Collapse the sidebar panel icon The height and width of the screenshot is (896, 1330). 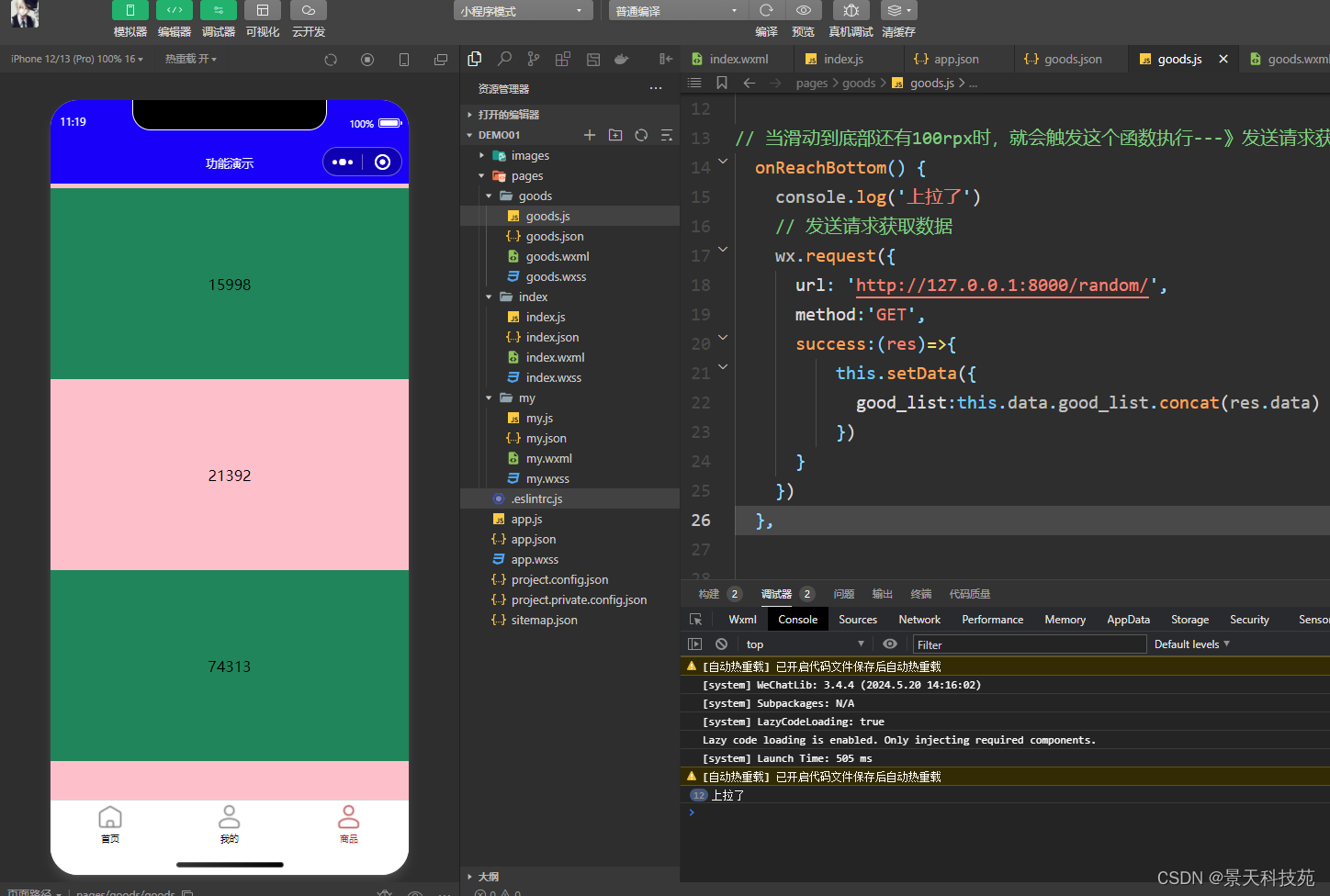pos(666,59)
